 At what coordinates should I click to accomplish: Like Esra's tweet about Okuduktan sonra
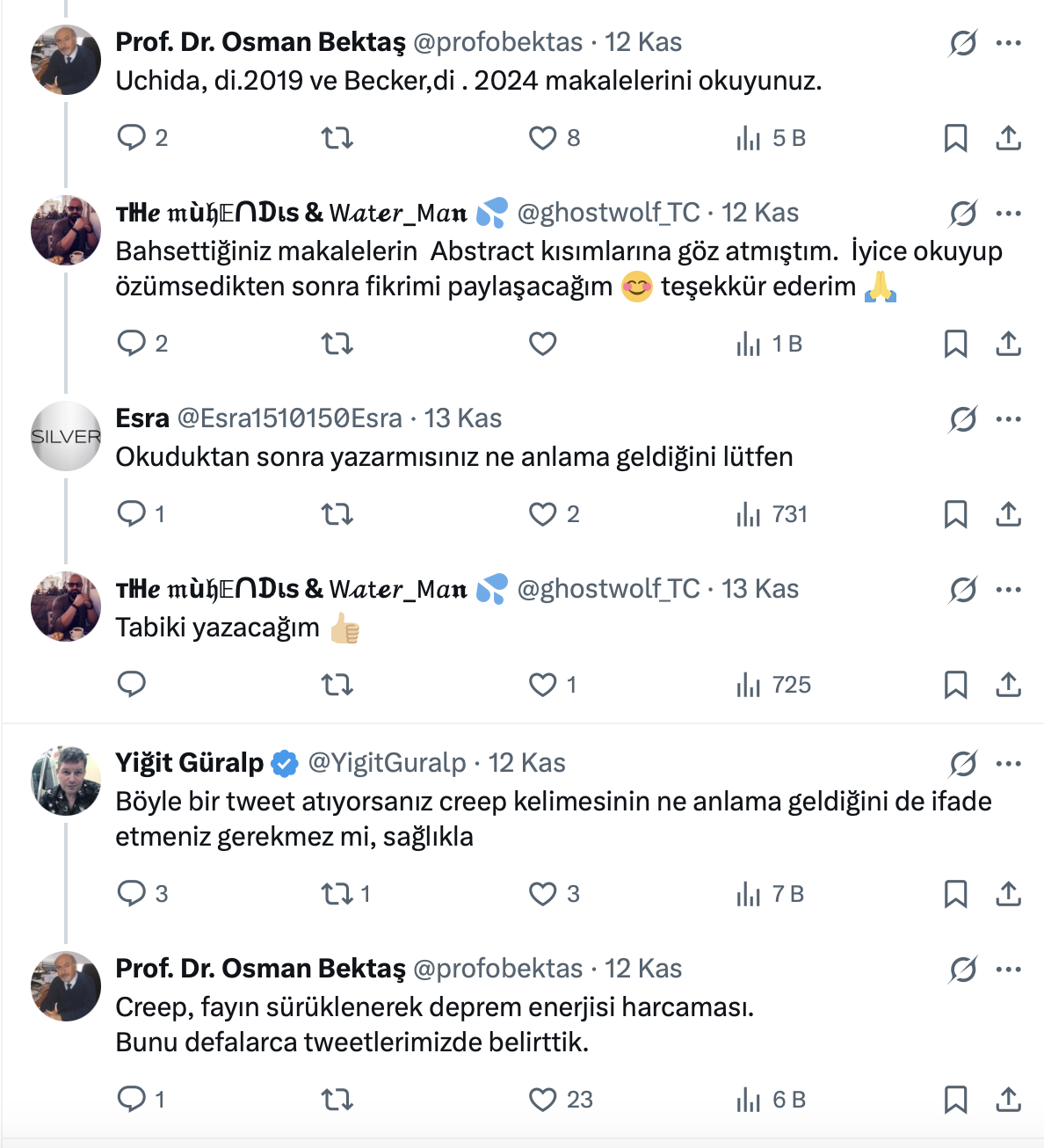(x=543, y=514)
